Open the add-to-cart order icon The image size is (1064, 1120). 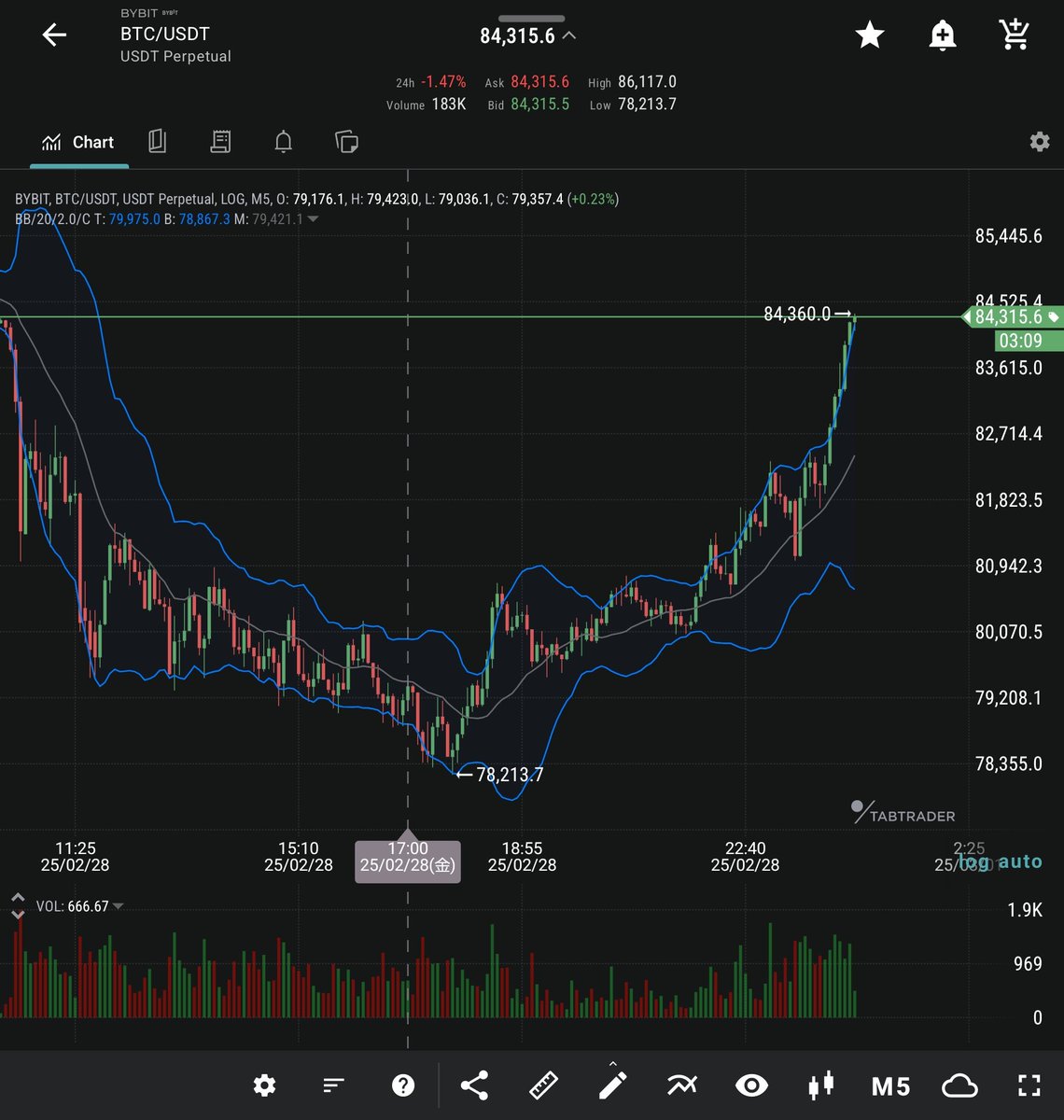pos(1014,35)
